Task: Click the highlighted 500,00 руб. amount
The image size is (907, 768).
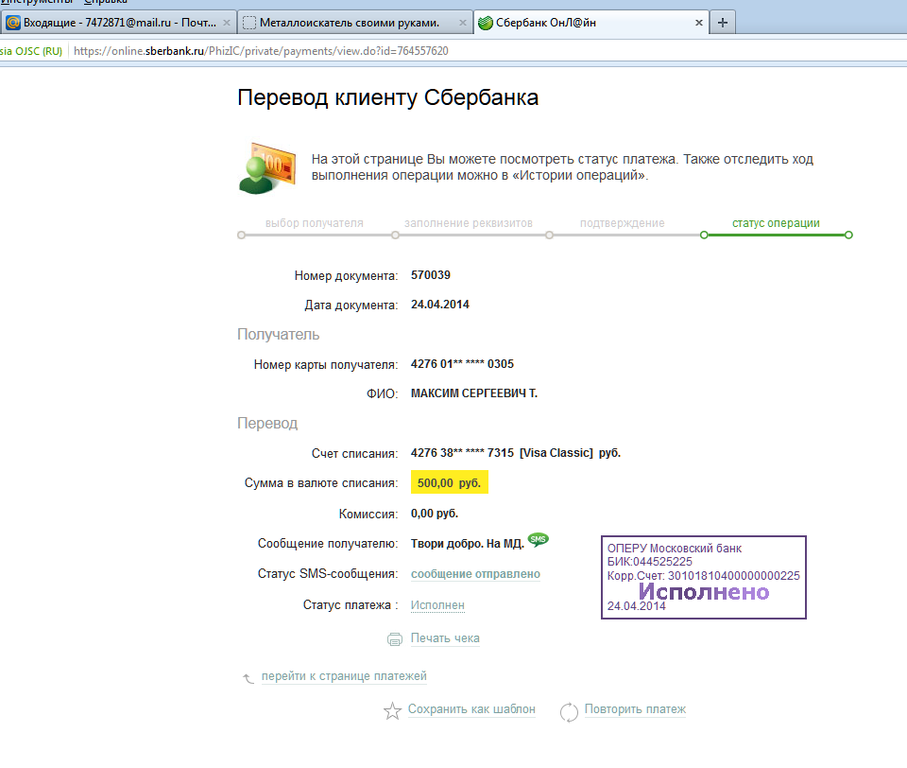Action: pyautogui.click(x=449, y=482)
